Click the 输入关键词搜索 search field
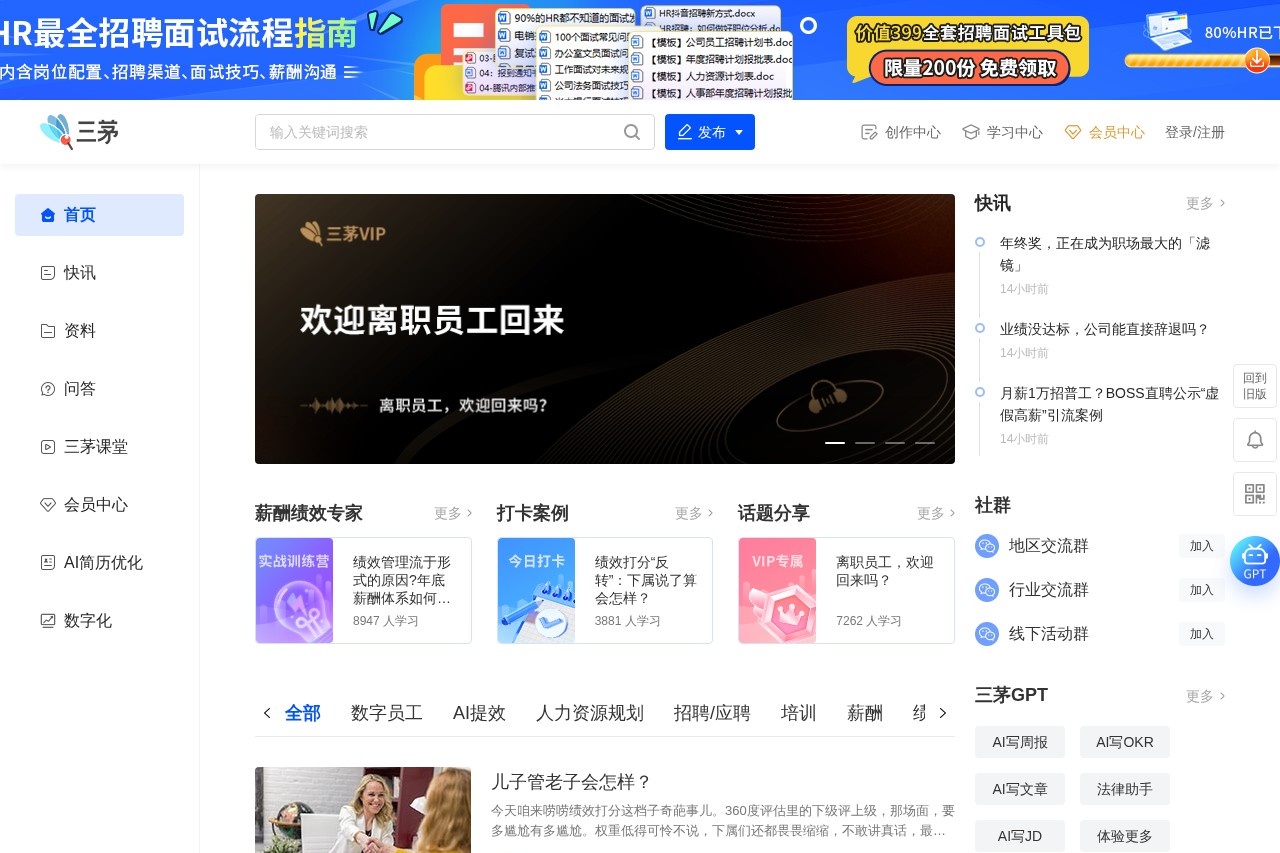This screenshot has width=1280, height=853. [x=455, y=132]
